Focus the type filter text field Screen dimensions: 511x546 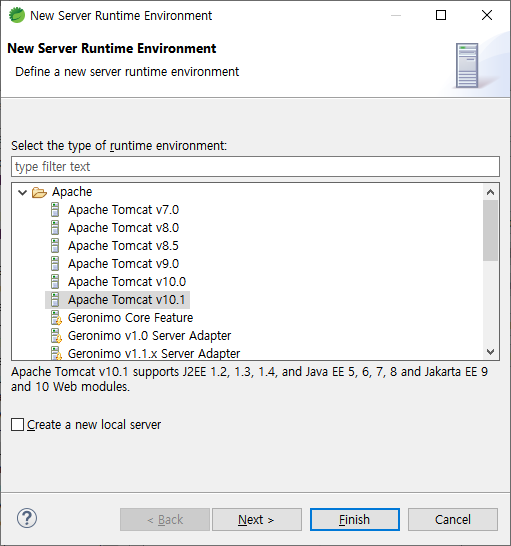(x=255, y=166)
